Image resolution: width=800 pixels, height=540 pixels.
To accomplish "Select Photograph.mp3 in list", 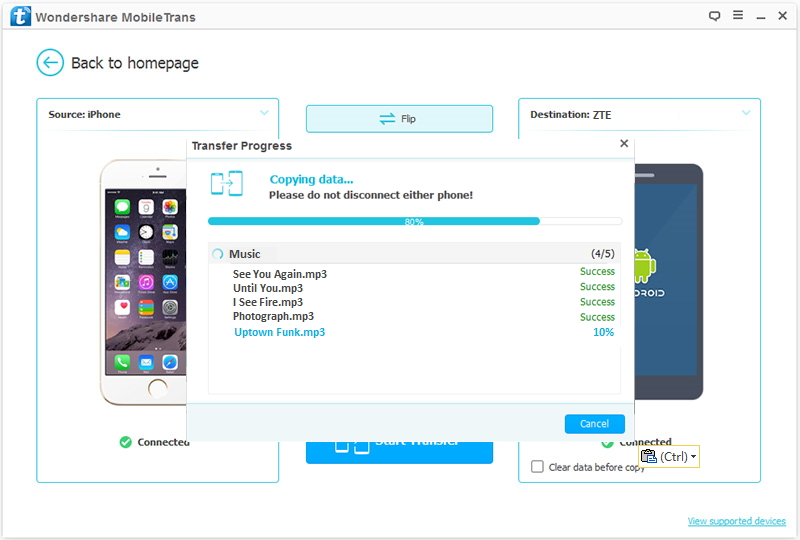I will [273, 316].
